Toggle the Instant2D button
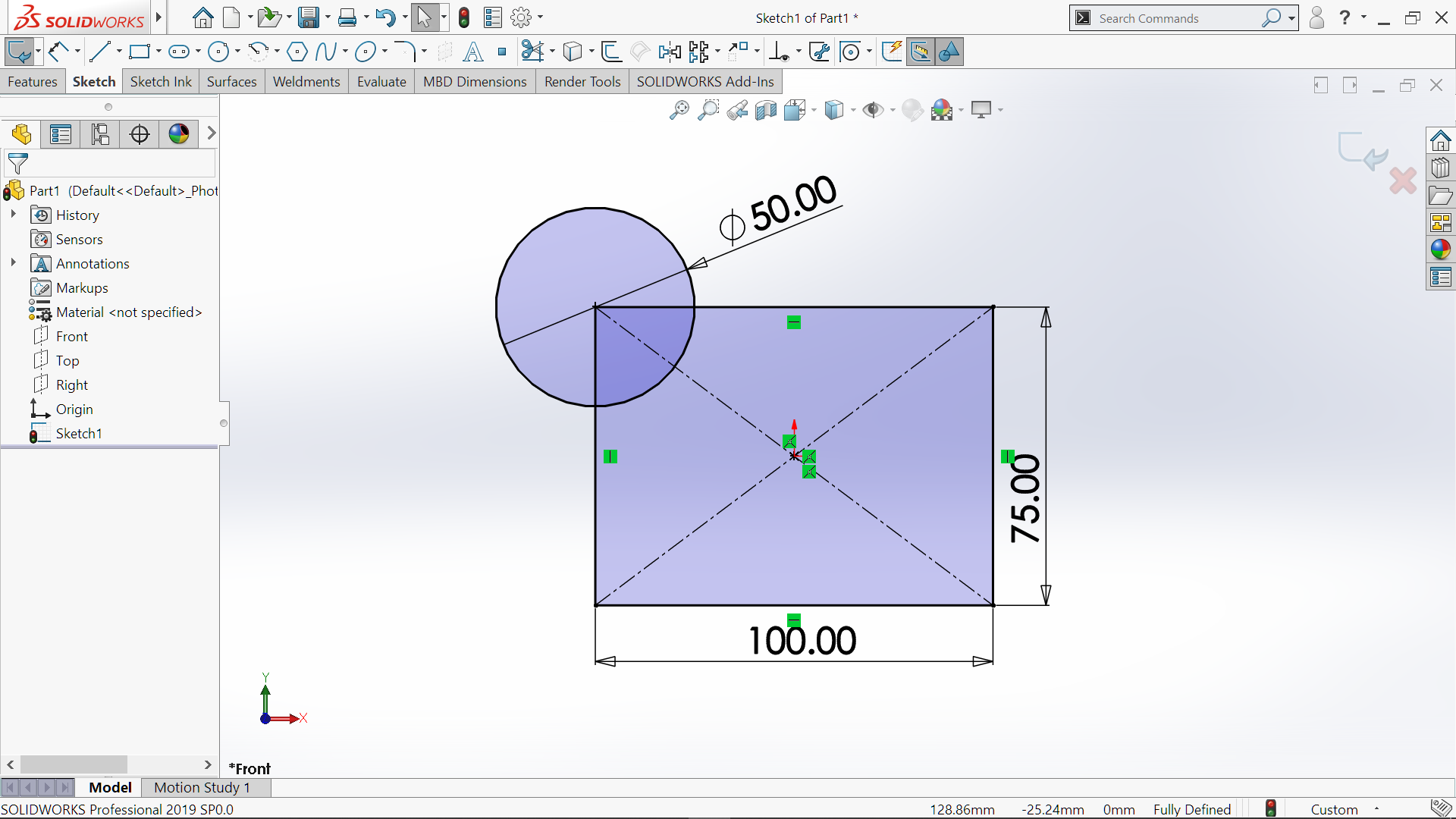This screenshot has height=819, width=1456. pos(921,52)
